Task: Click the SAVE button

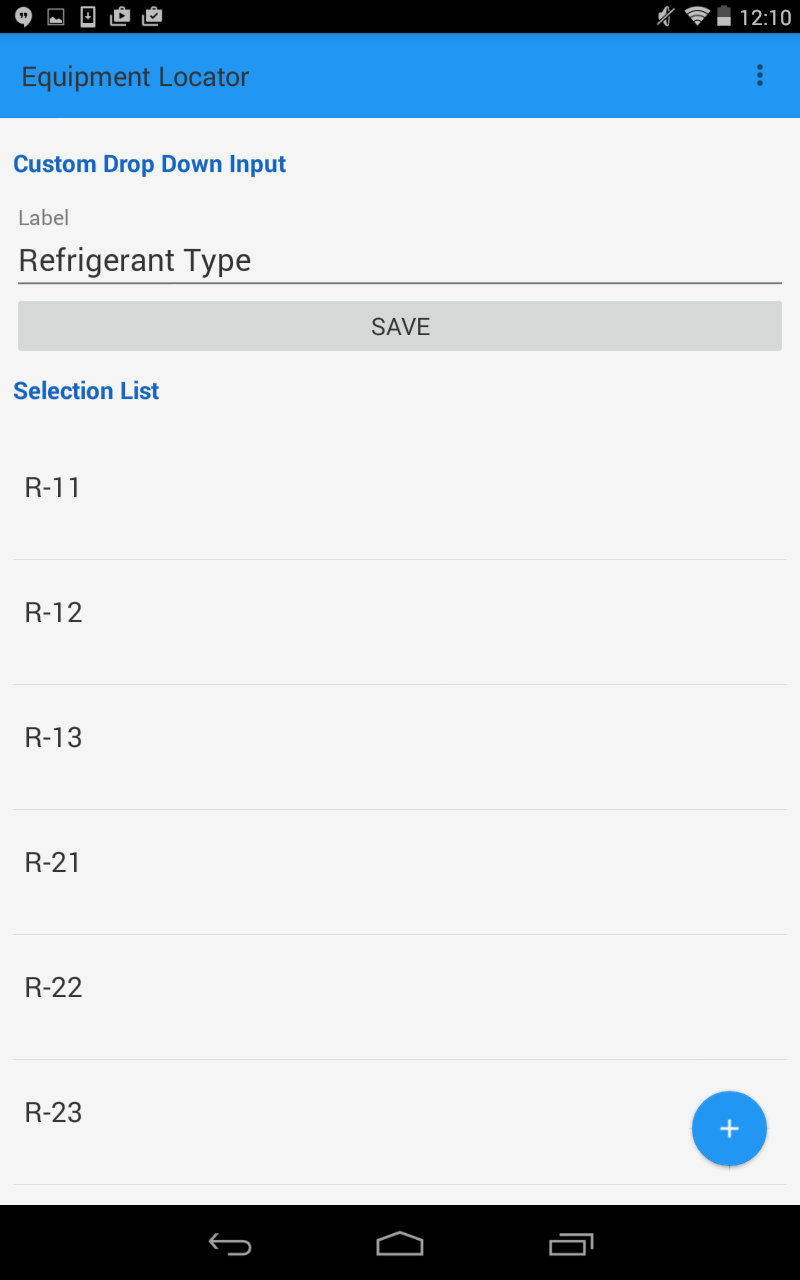Action: pos(400,326)
